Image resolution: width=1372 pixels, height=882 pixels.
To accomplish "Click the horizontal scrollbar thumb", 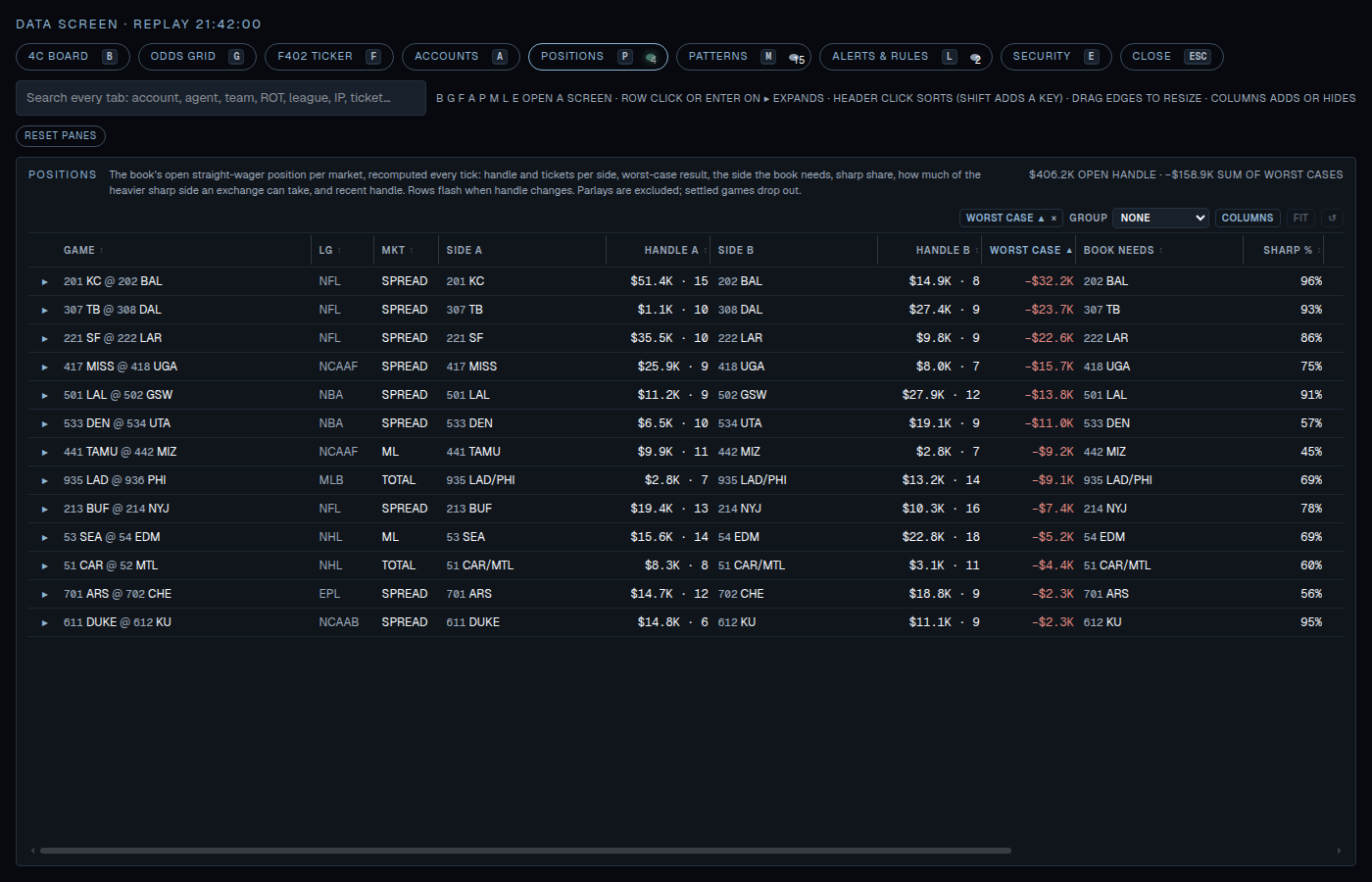I will tap(525, 851).
